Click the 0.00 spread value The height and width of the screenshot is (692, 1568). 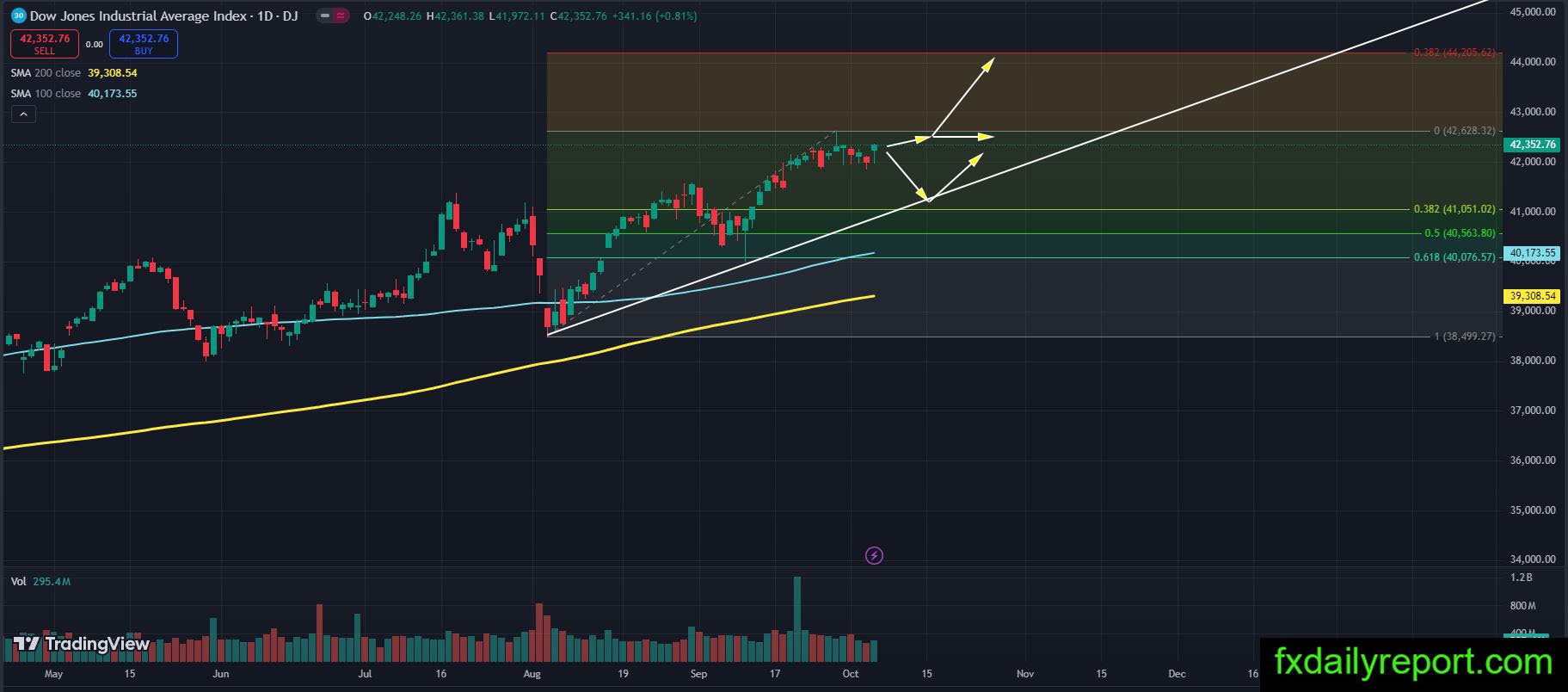click(x=95, y=45)
